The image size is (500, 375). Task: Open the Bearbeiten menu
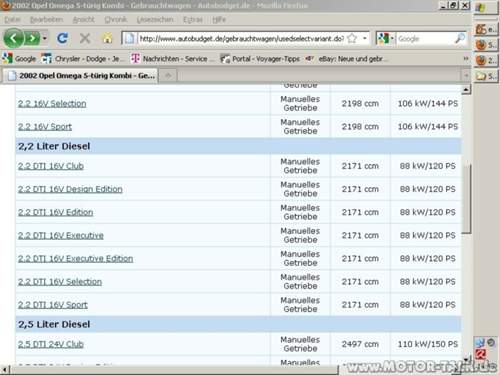coord(46,20)
